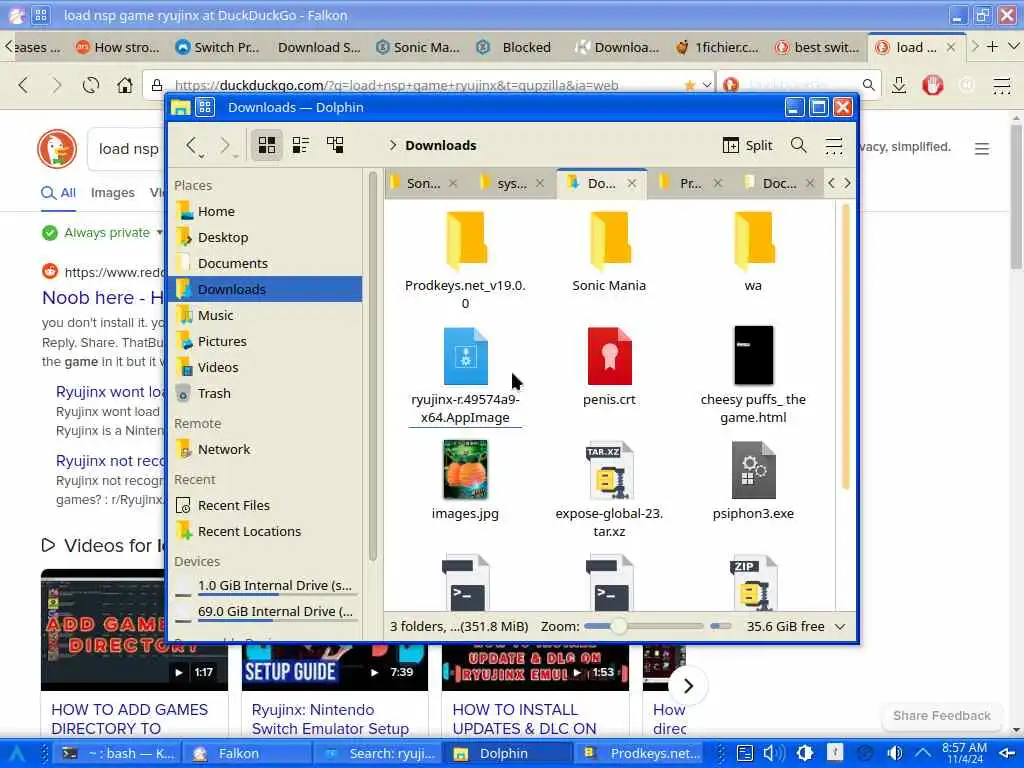Select the psiphon3.exe file
The width and height of the screenshot is (1024, 768).
[x=753, y=480]
